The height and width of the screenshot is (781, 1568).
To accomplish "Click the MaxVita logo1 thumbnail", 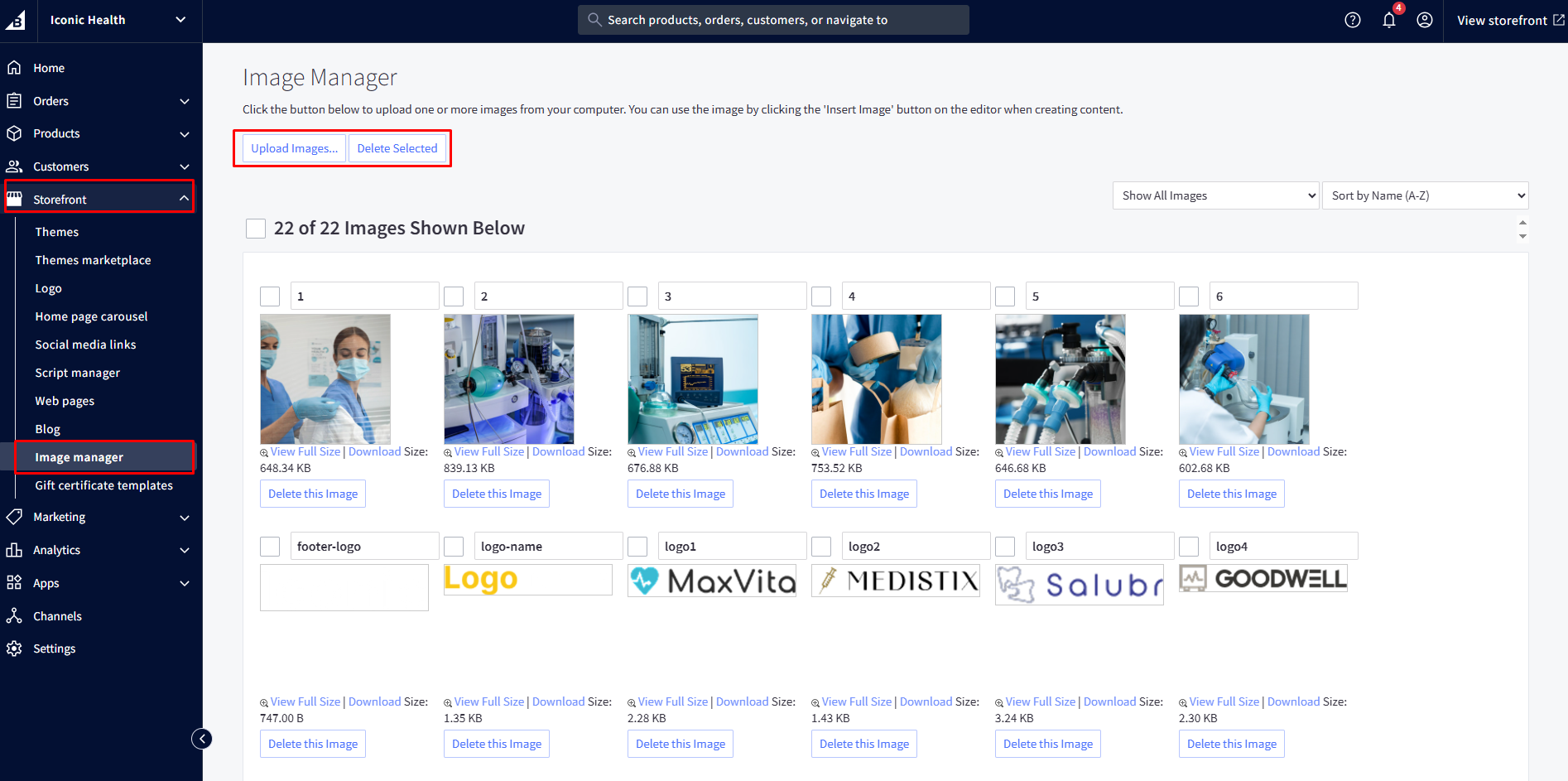I will (x=712, y=581).
